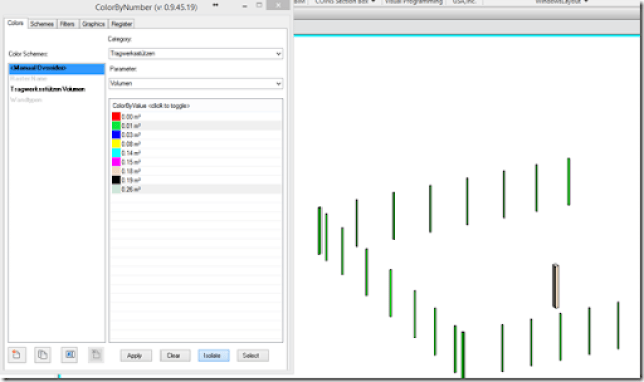Screen dimensions: 644x382
Task: Open the Register tab
Action: [x=122, y=24]
